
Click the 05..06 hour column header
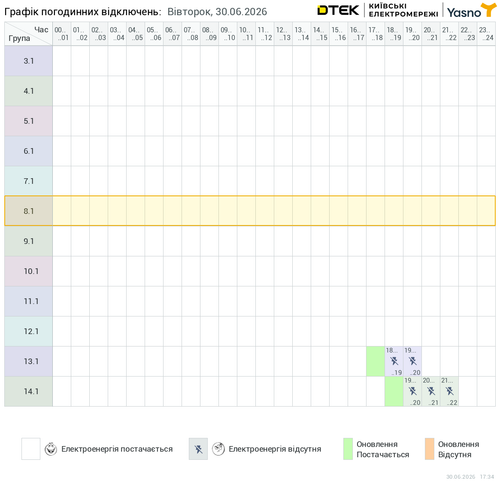[154, 34]
